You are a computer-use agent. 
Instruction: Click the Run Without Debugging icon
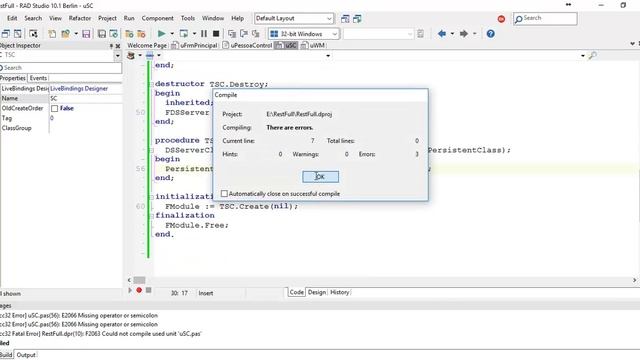184,33
